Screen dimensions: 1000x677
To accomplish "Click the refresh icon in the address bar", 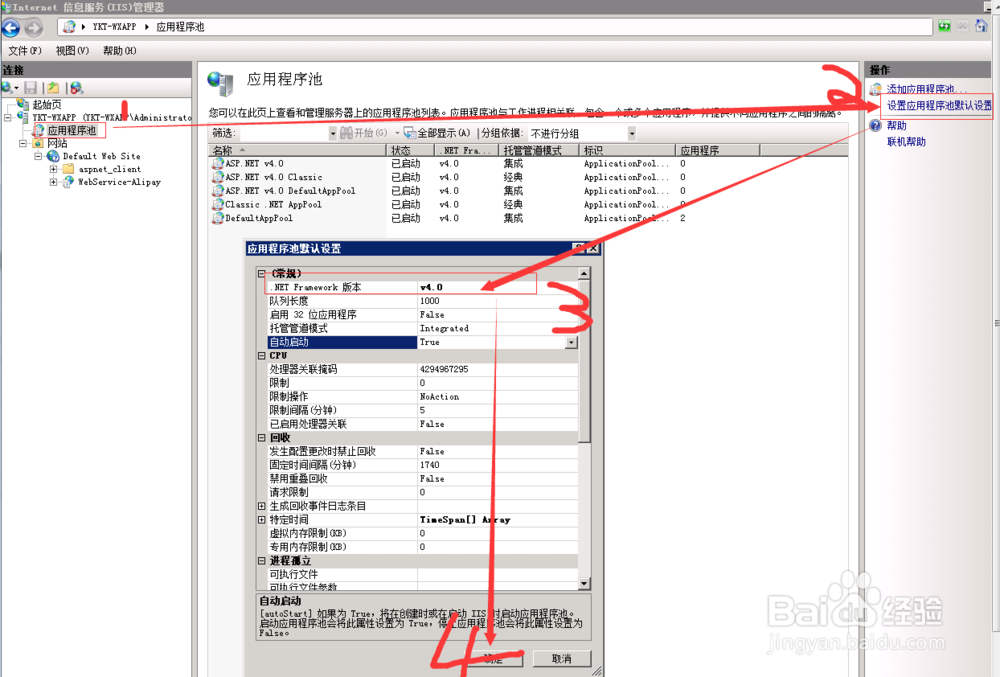I will tap(944, 26).
